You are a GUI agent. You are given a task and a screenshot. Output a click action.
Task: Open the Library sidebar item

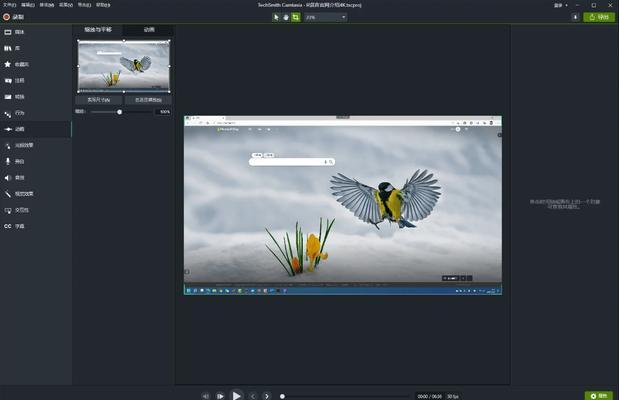click(x=36, y=48)
